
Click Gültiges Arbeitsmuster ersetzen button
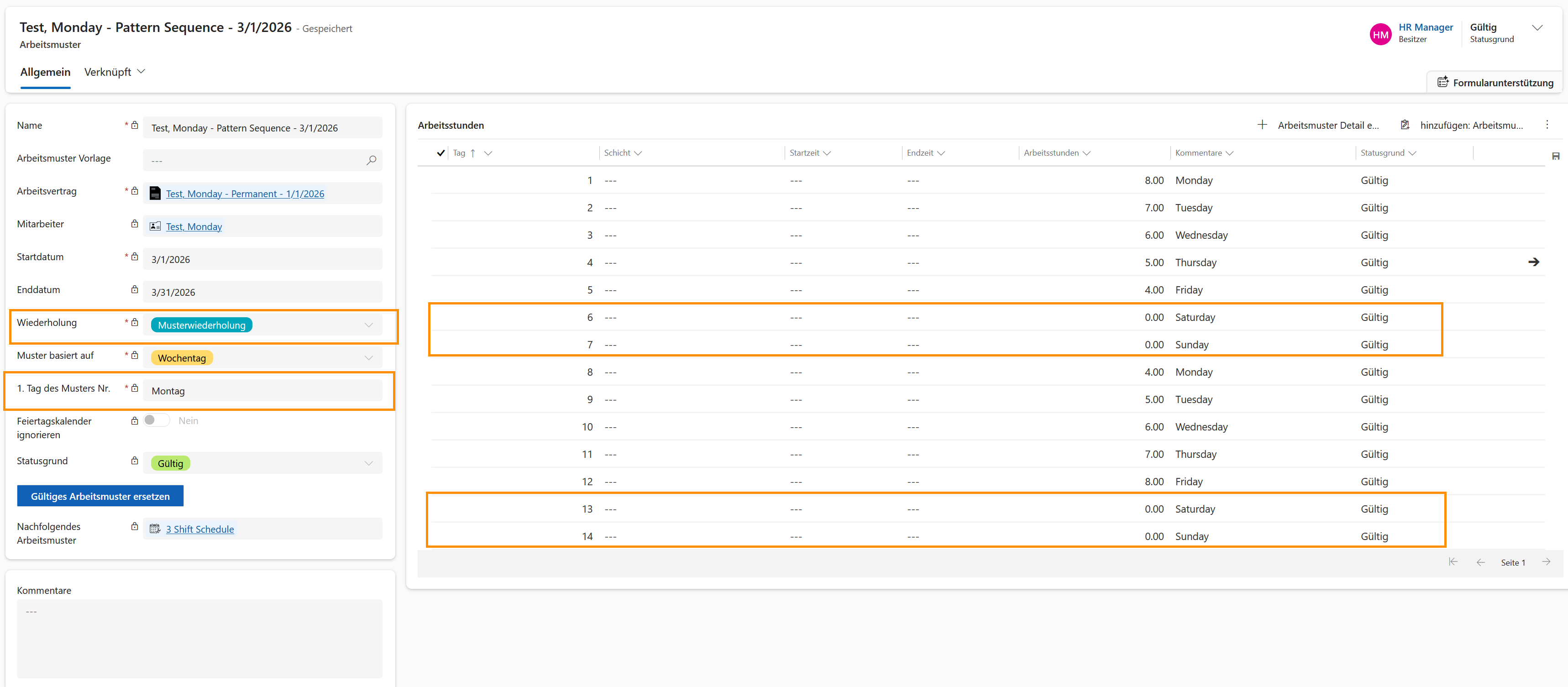point(100,496)
